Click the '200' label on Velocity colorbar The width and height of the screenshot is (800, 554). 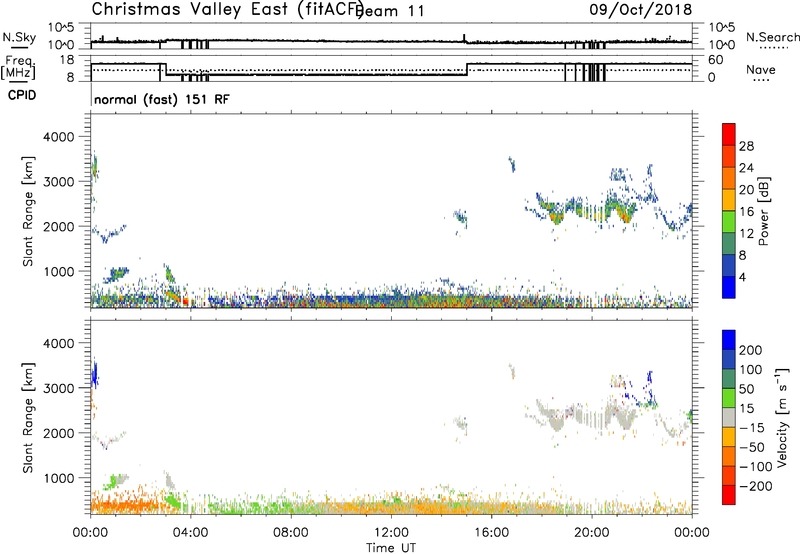pos(751,350)
